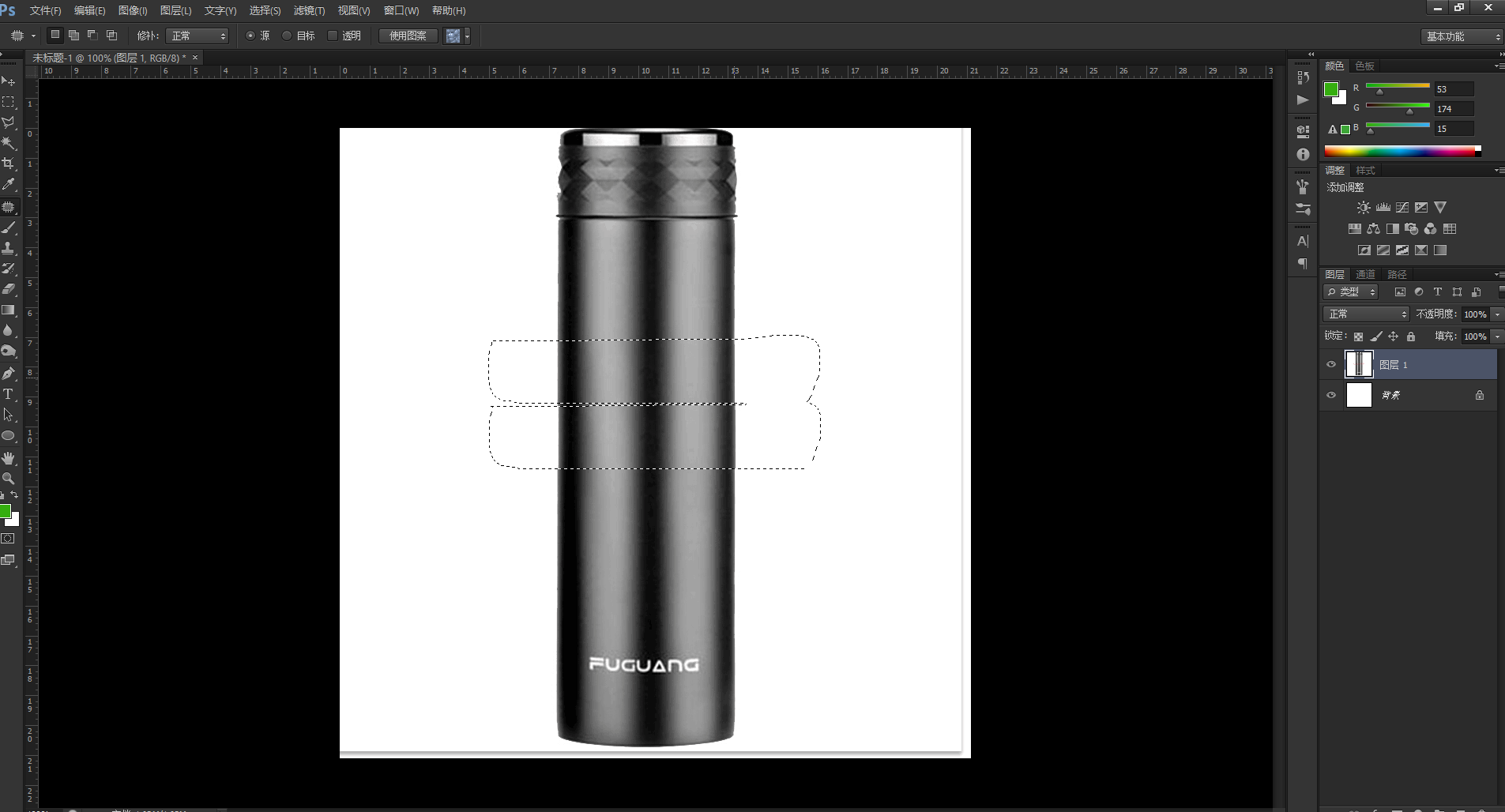Open the Patch mode (修补) dropdown

[198, 36]
